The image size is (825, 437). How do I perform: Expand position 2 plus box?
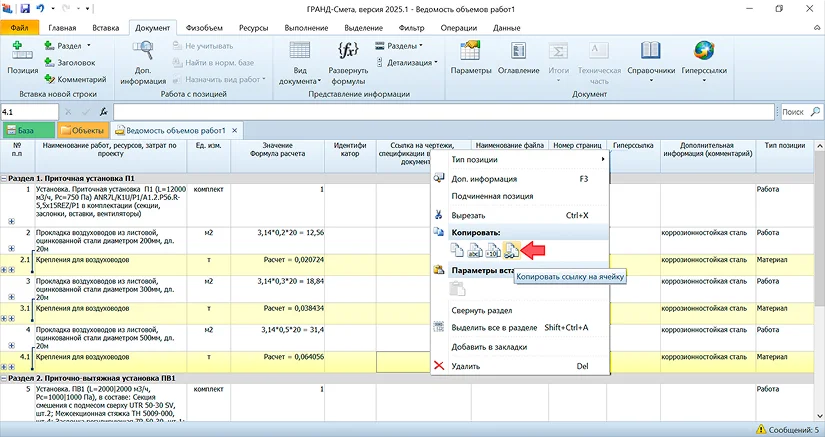(x=12, y=248)
